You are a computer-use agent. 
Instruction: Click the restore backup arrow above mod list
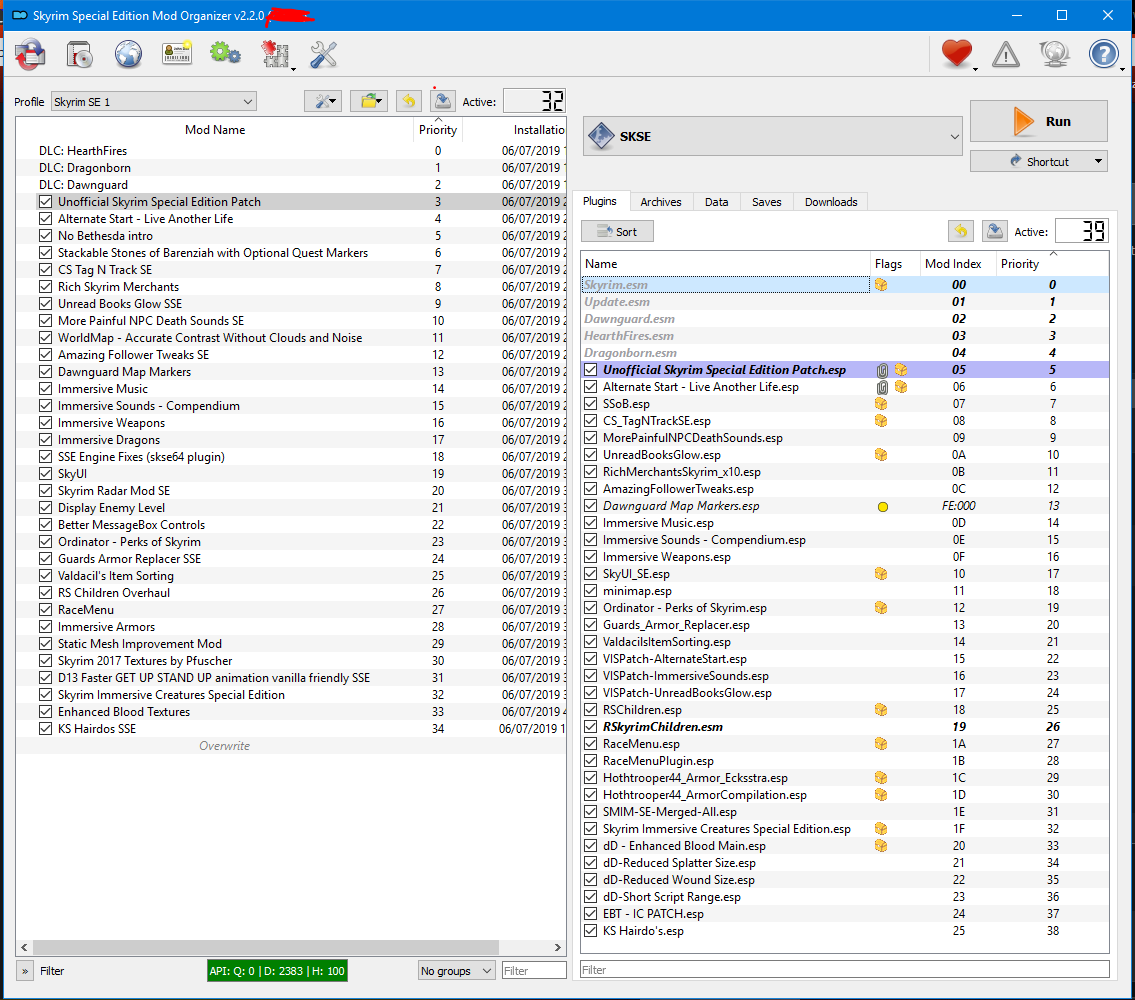pyautogui.click(x=408, y=101)
